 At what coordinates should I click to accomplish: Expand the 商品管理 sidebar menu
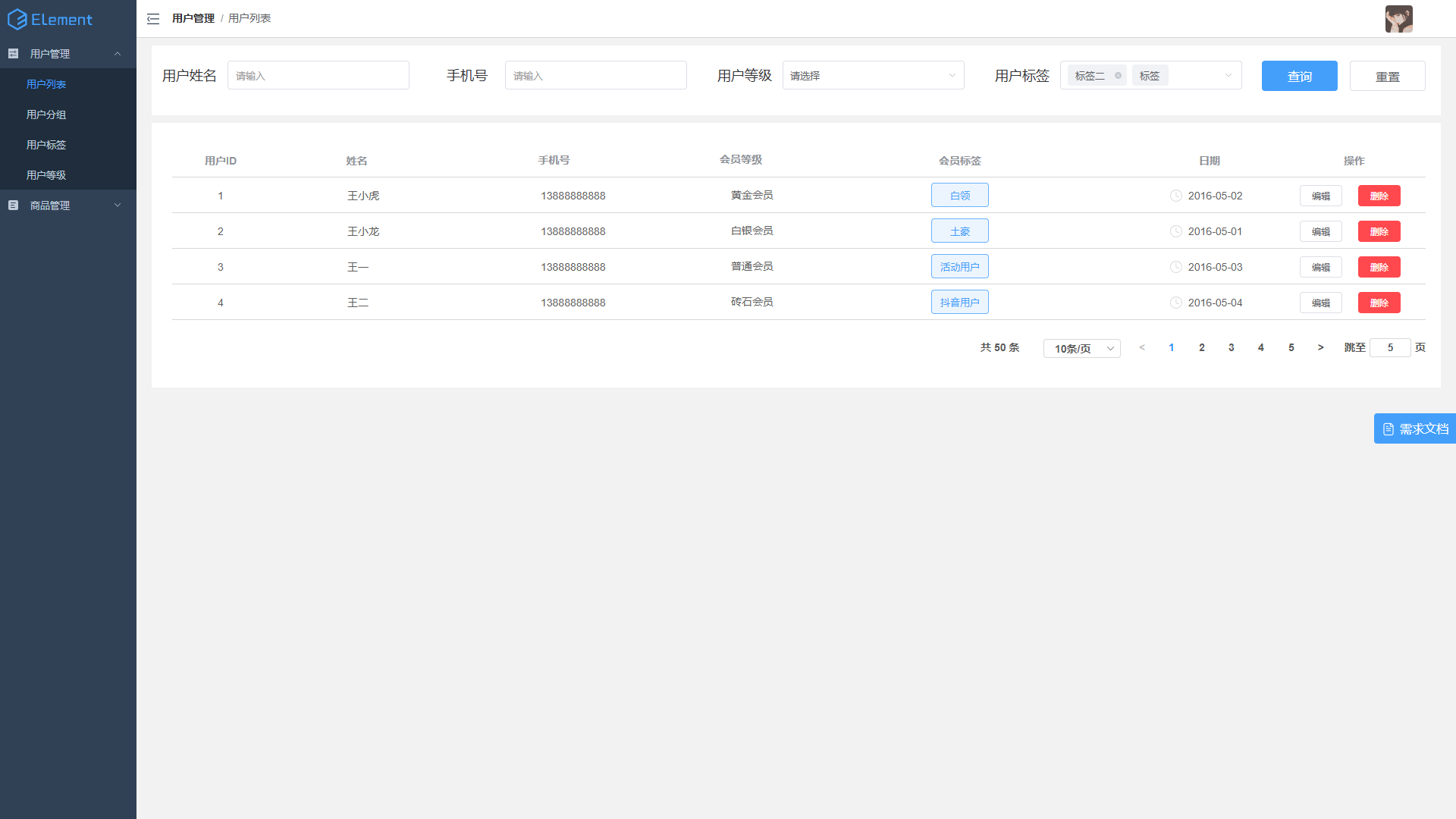[68, 206]
